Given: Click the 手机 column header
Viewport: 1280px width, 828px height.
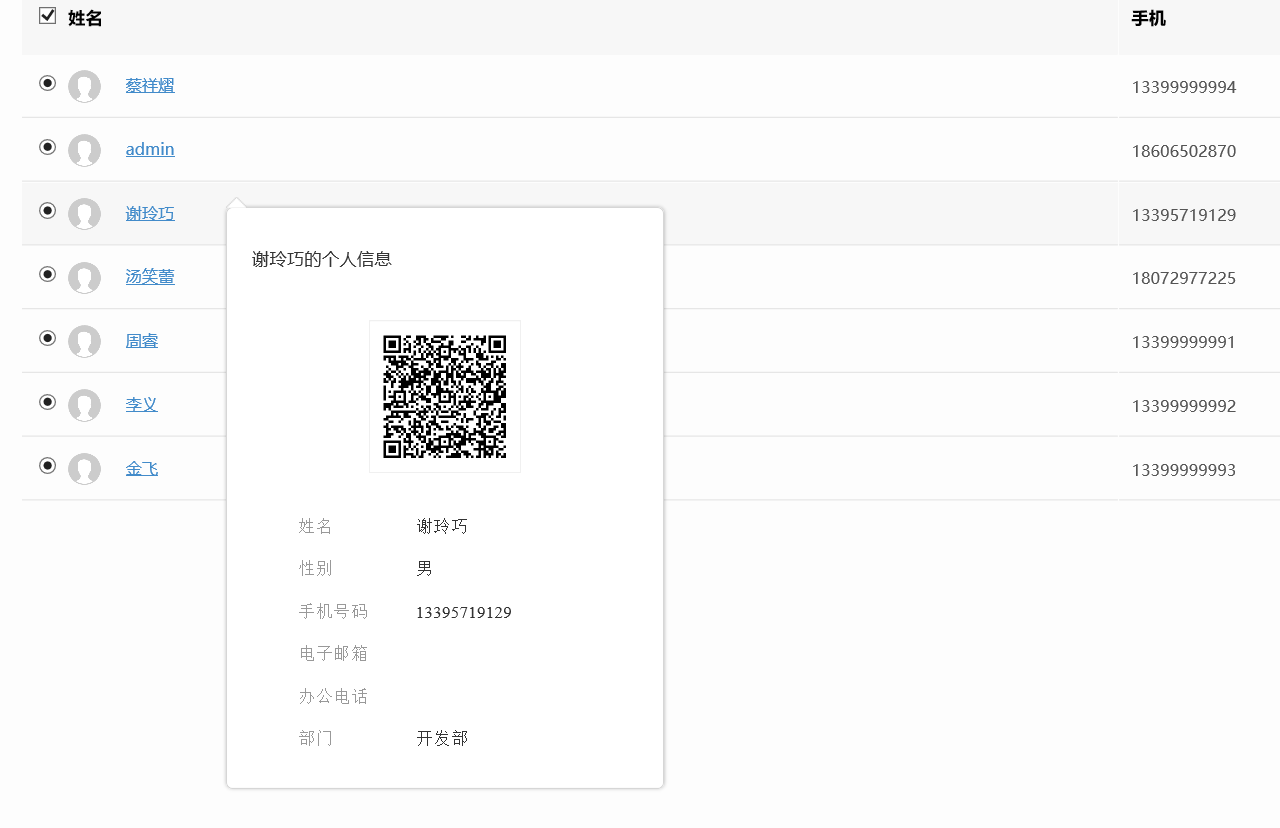Looking at the screenshot, I should (1148, 18).
